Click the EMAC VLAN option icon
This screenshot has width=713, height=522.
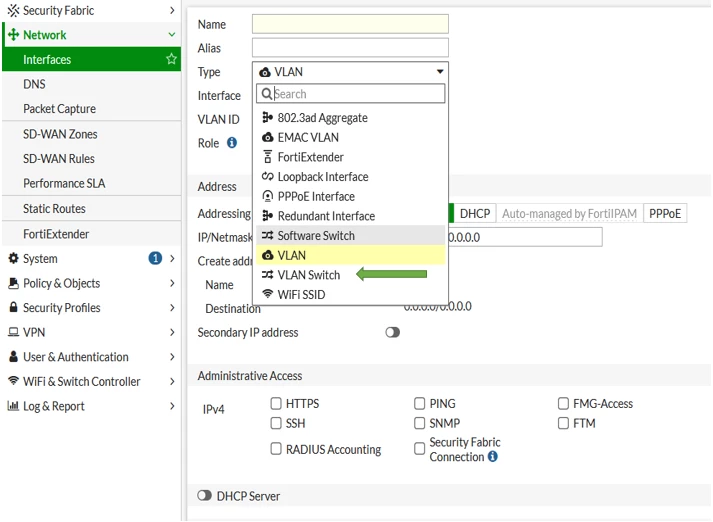point(267,137)
